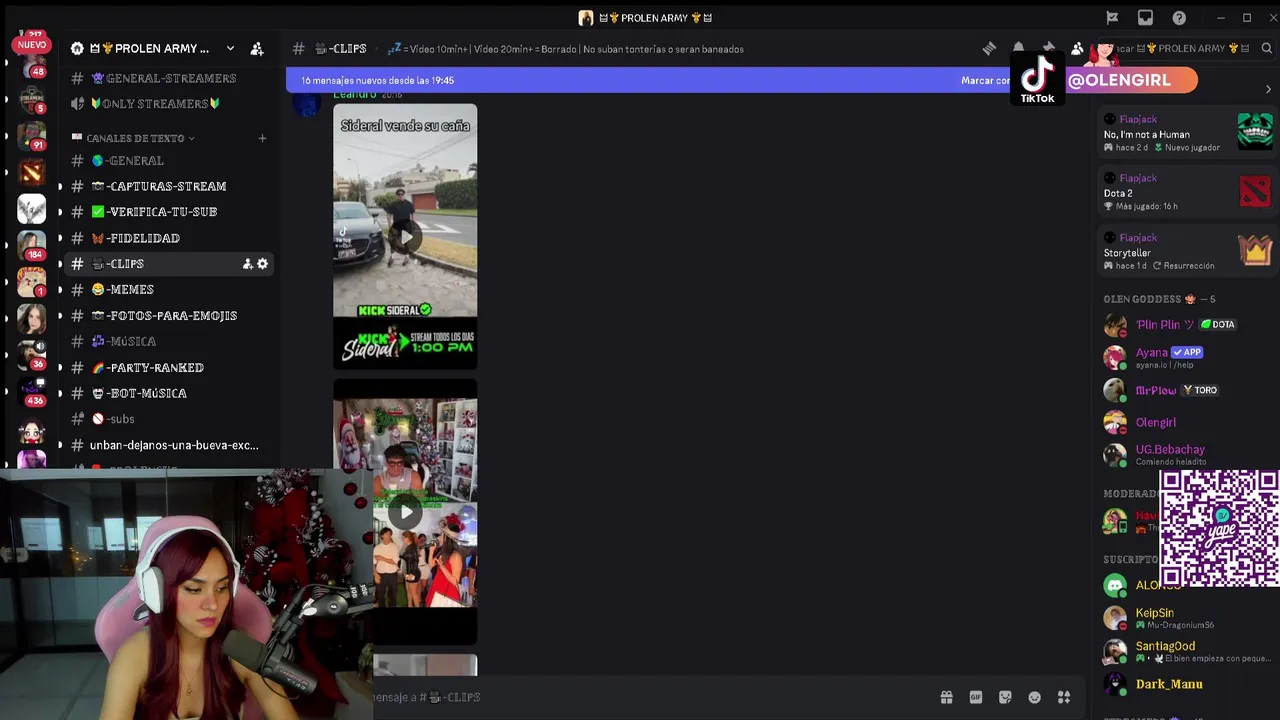The height and width of the screenshot is (720, 1280).
Task: Open settings gear on -CLIPS channel row
Action: pyautogui.click(x=262, y=264)
